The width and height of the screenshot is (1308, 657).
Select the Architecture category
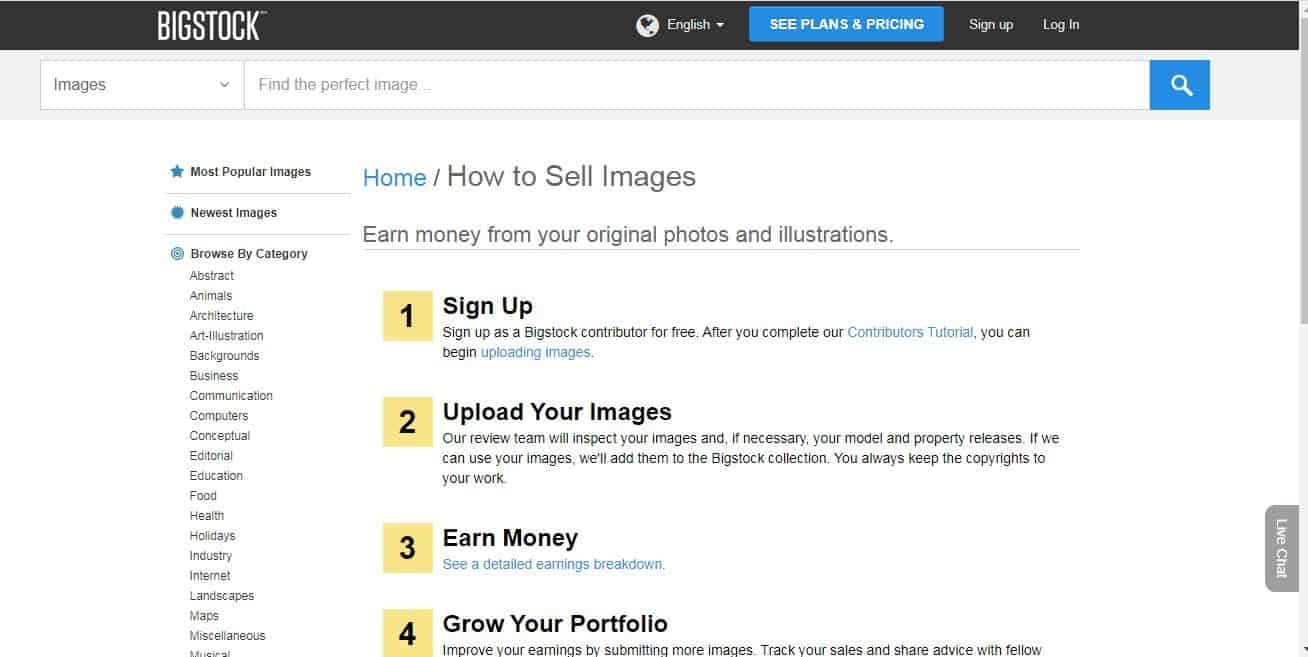(x=221, y=315)
